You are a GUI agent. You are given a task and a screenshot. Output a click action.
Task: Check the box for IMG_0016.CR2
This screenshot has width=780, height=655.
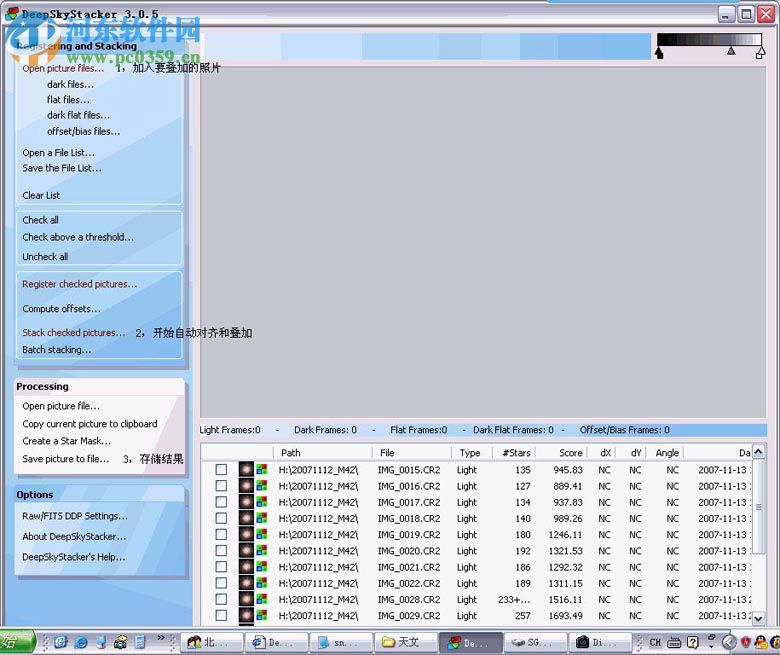tap(221, 486)
